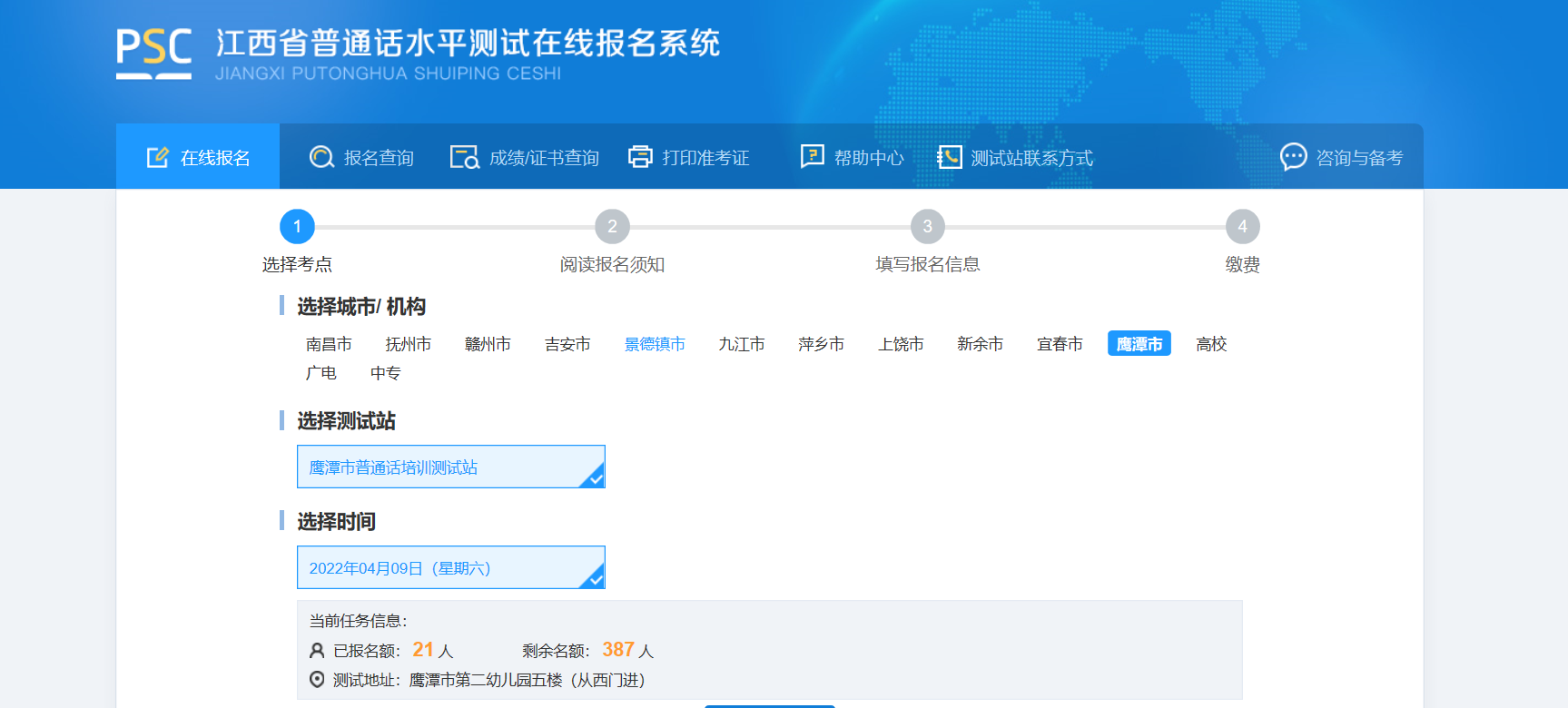Click the 在线报名 edit icon
Viewport: 1568px width, 708px height.
[157, 157]
